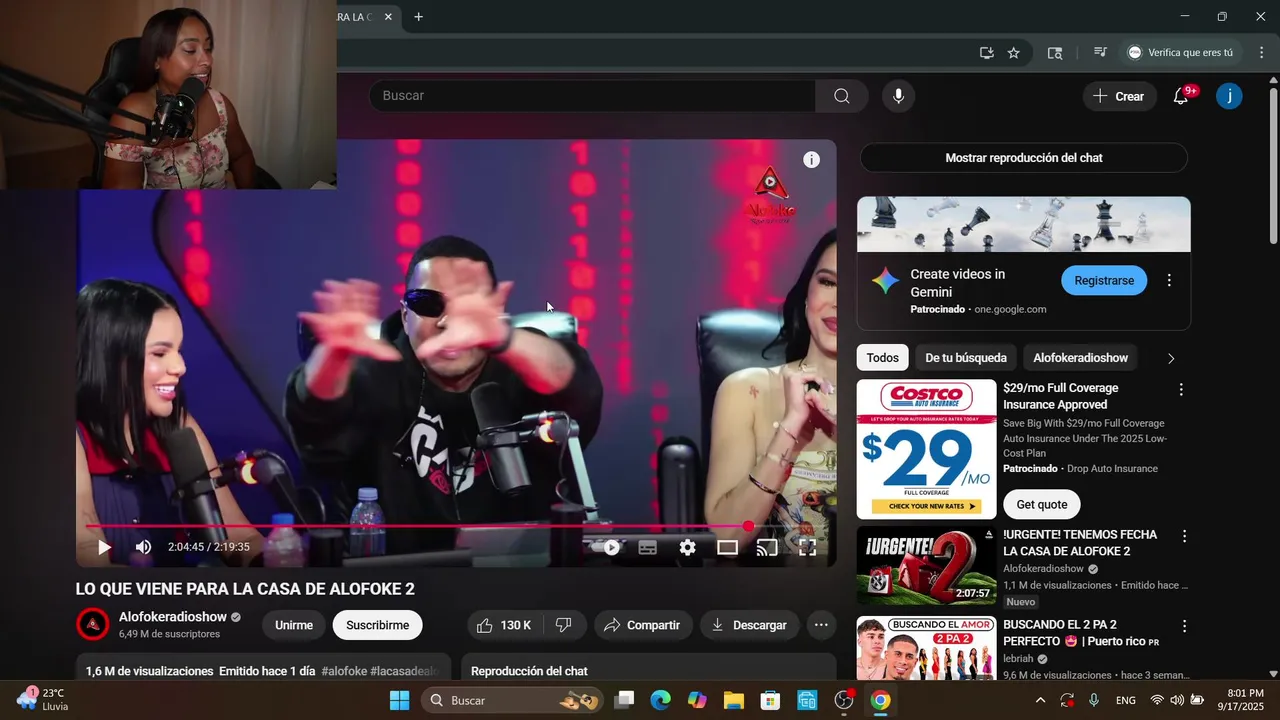The height and width of the screenshot is (720, 1280).
Task: Click #alofoke hashtag in description
Action: [343, 671]
